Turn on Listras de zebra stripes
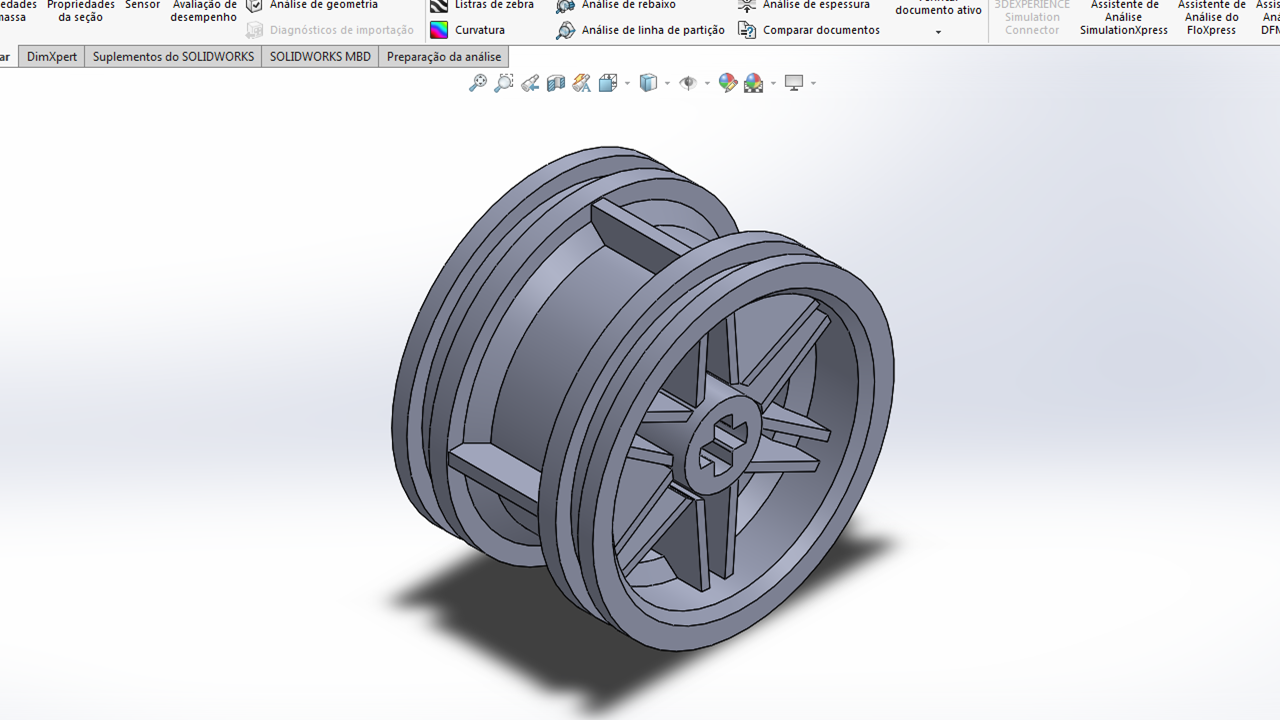 tap(482, 5)
